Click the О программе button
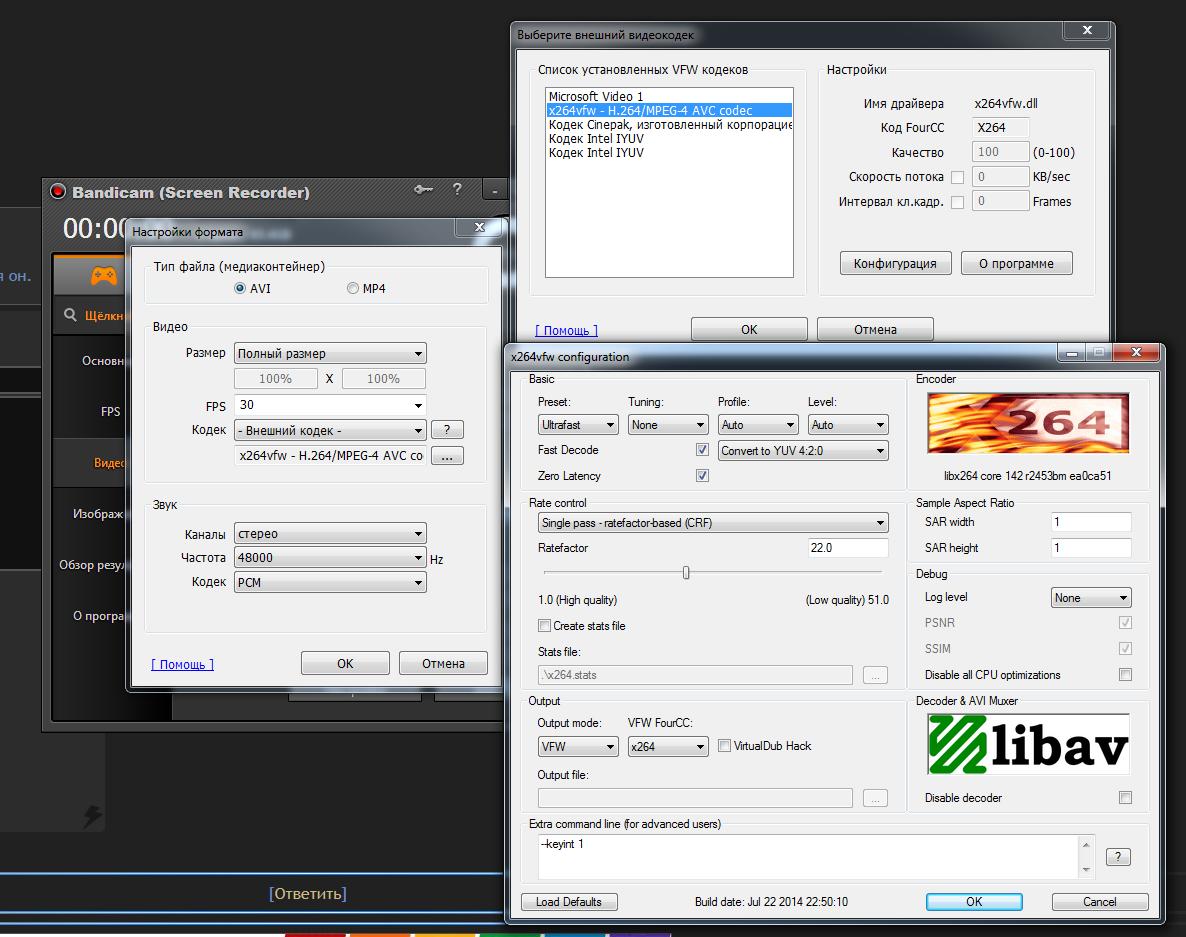This screenshot has width=1186, height=937. tap(1017, 263)
